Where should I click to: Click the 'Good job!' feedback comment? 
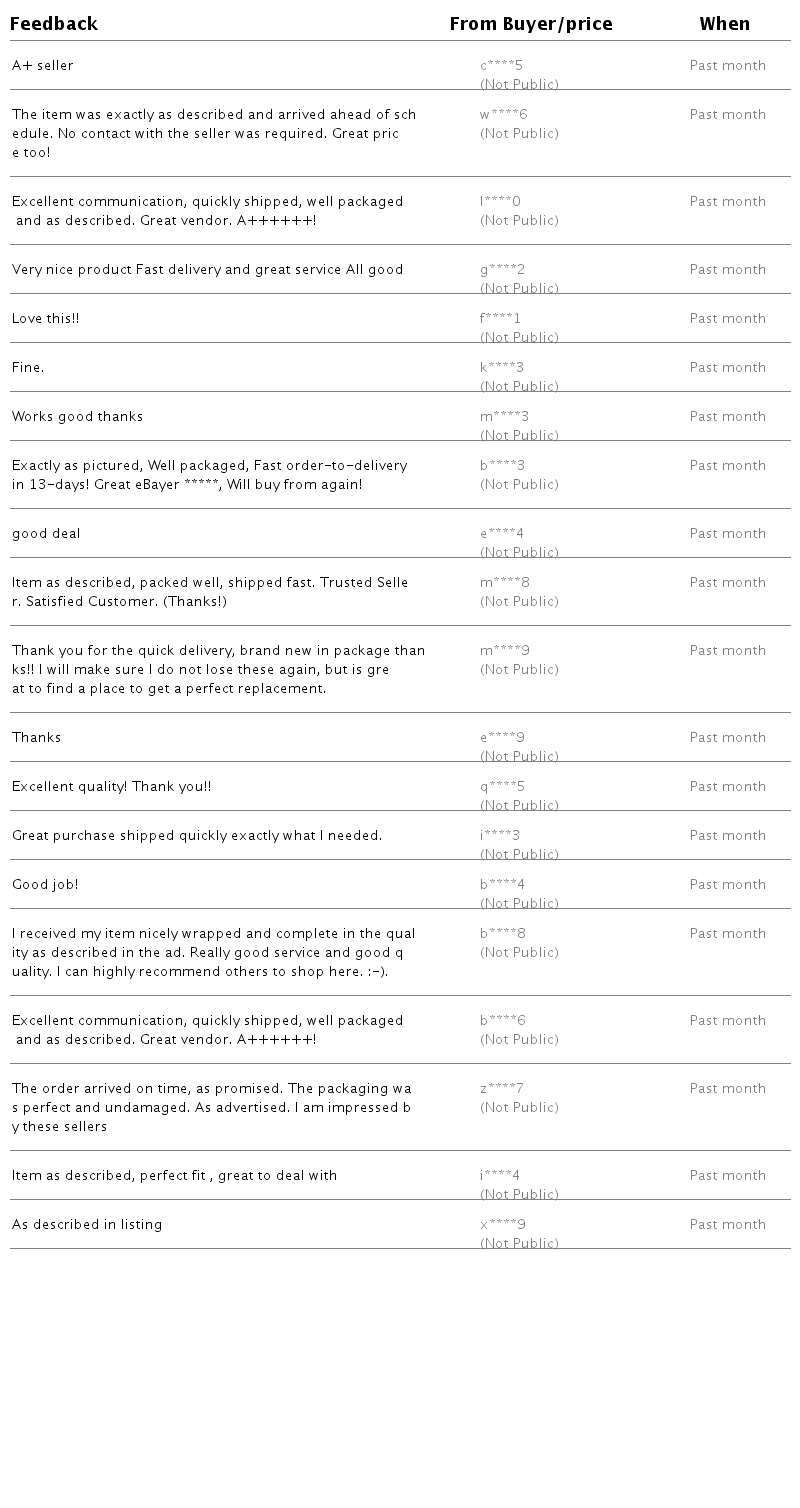click(x=45, y=885)
